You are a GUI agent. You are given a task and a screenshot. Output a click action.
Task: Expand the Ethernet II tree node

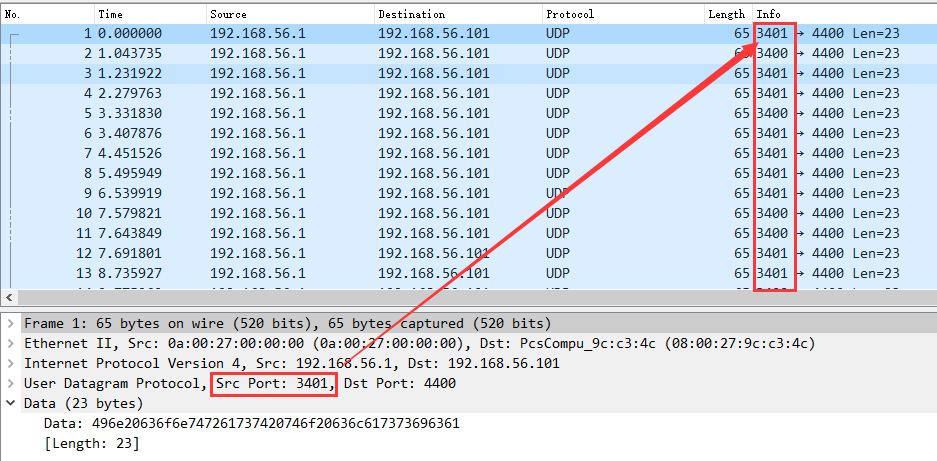(x=11, y=344)
